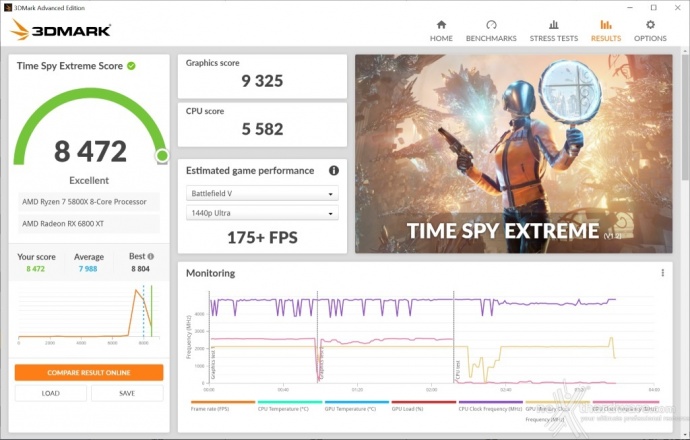Toggle the GPU Temperature legend
Image resolution: width=690 pixels, height=440 pixels.
coord(356,406)
